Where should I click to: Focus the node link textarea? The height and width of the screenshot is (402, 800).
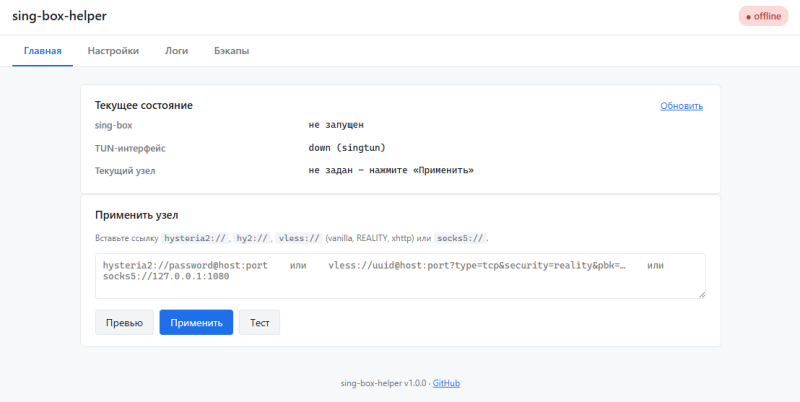point(401,276)
